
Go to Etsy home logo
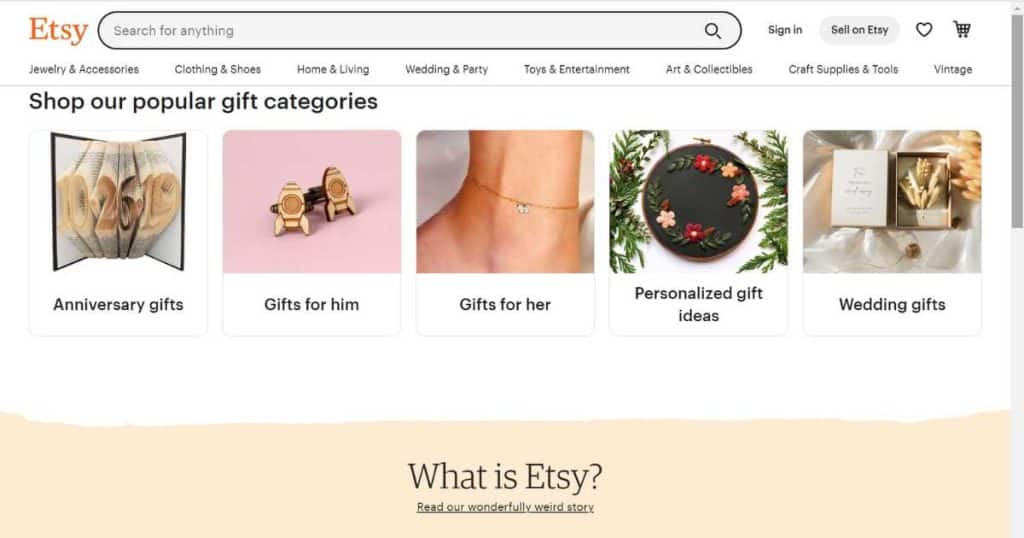tap(58, 30)
